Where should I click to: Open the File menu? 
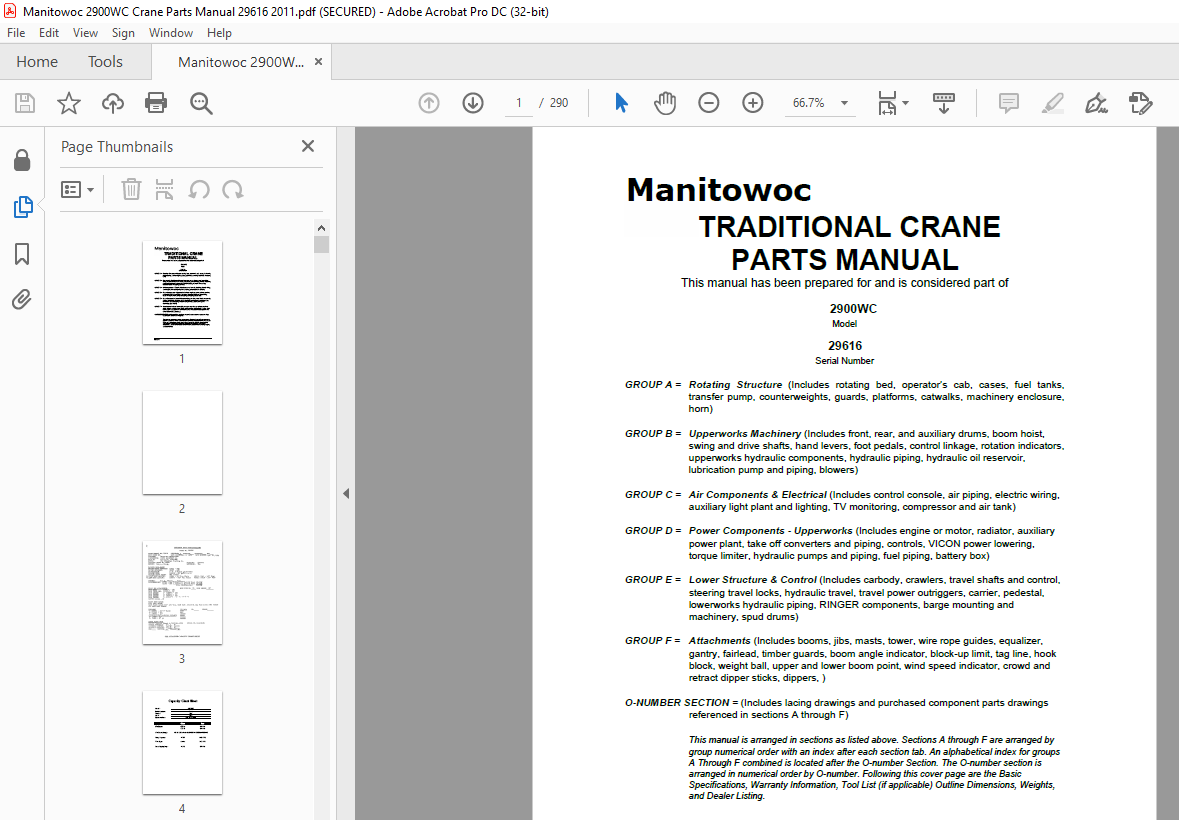pyautogui.click(x=16, y=32)
